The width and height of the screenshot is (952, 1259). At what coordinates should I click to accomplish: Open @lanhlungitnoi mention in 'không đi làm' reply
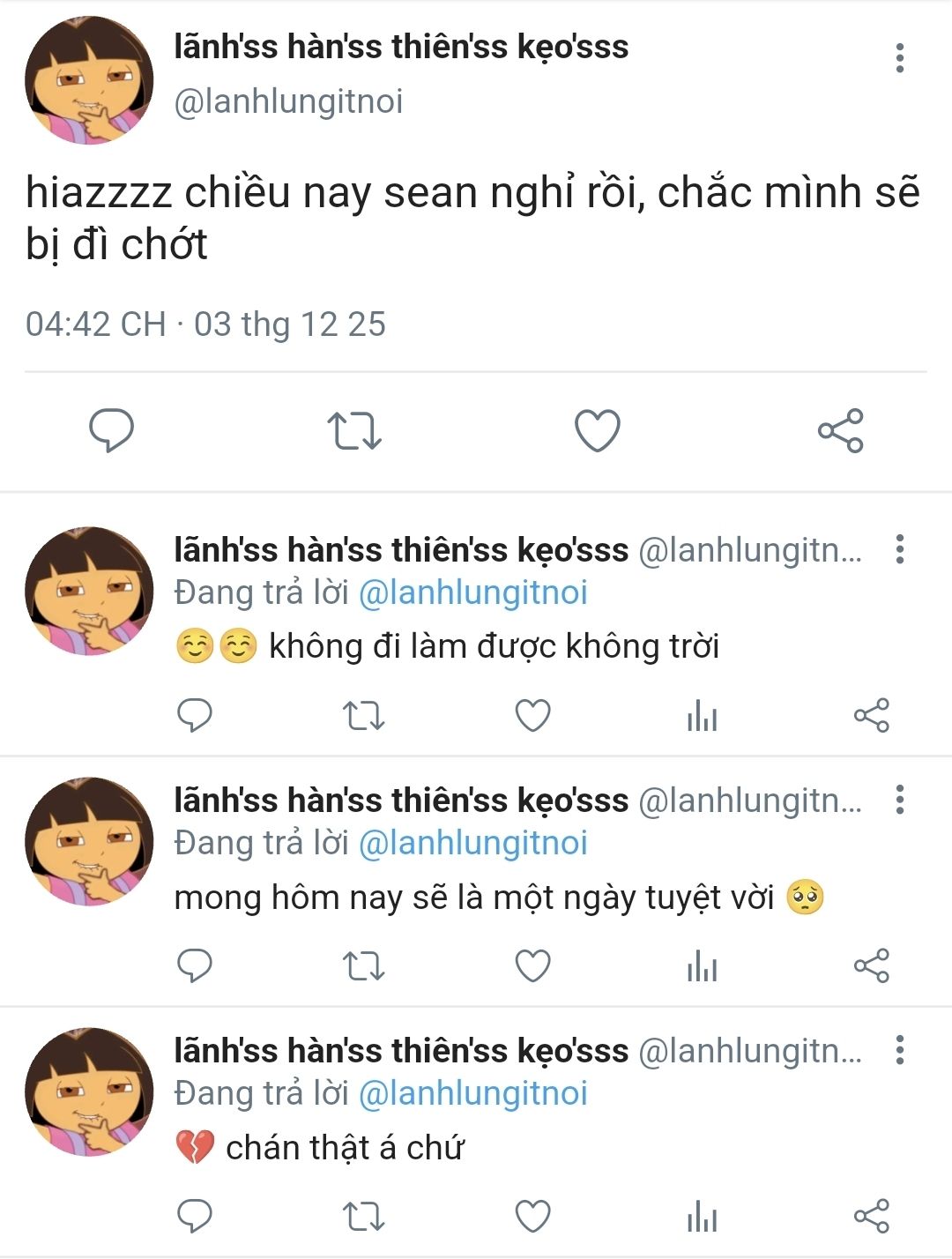472,592
